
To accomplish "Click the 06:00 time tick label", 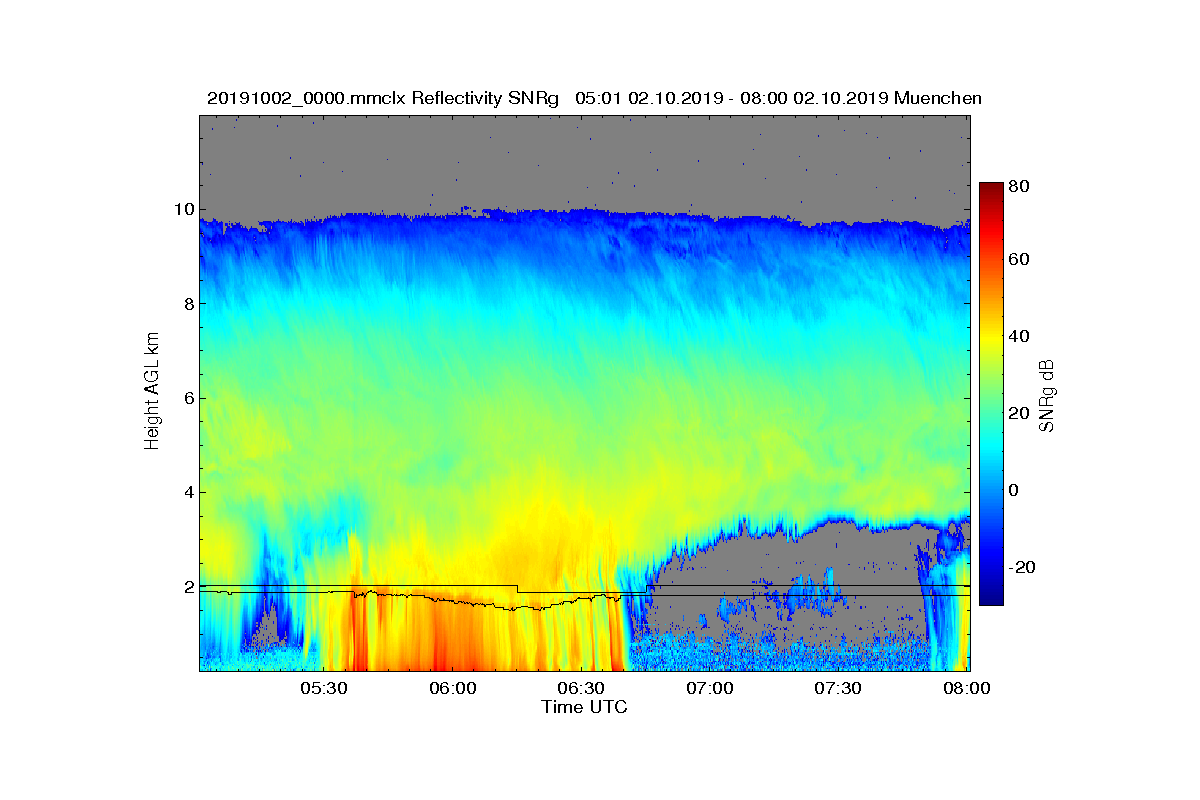I will [453, 689].
